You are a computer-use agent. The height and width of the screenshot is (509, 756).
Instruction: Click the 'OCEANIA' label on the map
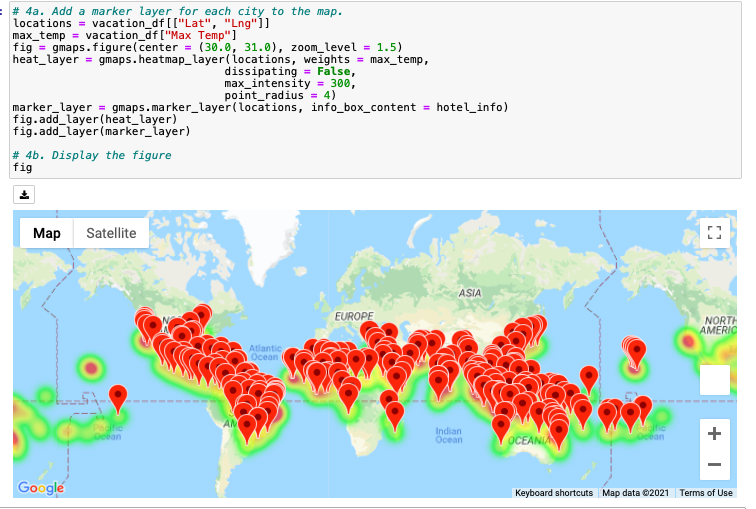pyautogui.click(x=529, y=441)
